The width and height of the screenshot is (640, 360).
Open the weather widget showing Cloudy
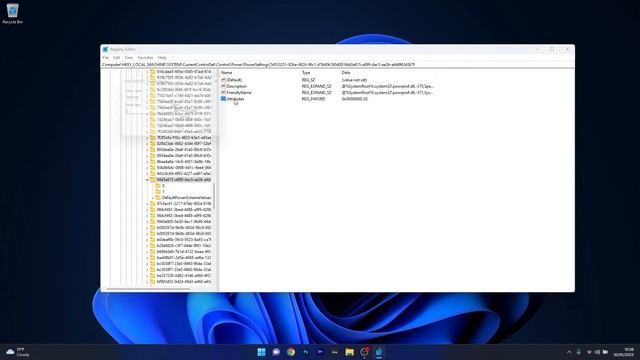(x=18, y=352)
